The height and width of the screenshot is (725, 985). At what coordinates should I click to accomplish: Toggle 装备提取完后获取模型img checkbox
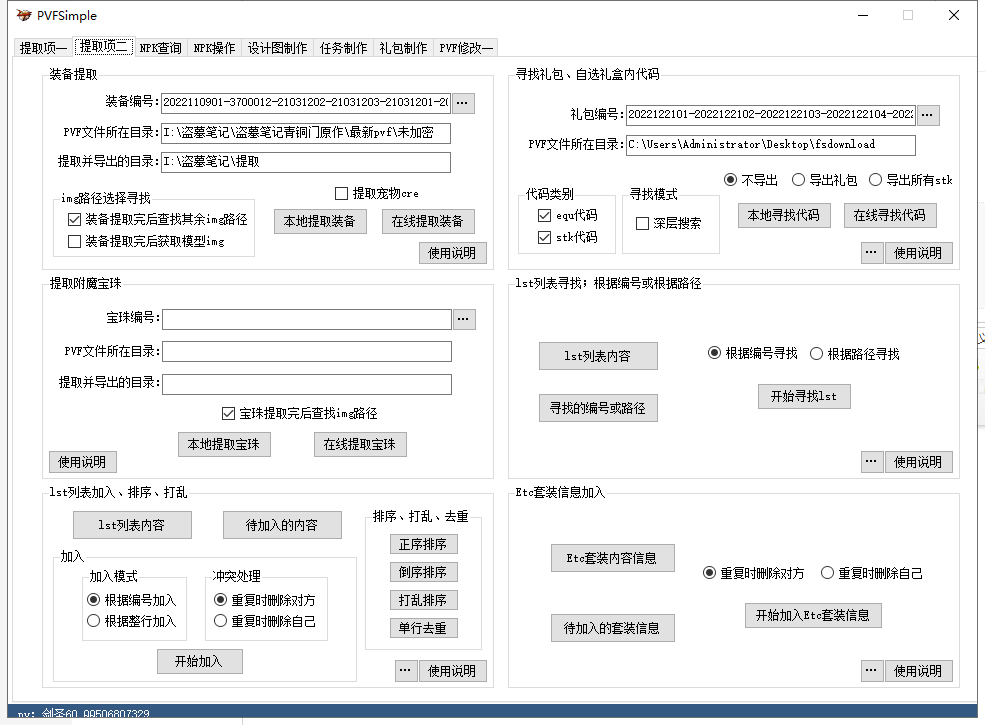[74, 241]
